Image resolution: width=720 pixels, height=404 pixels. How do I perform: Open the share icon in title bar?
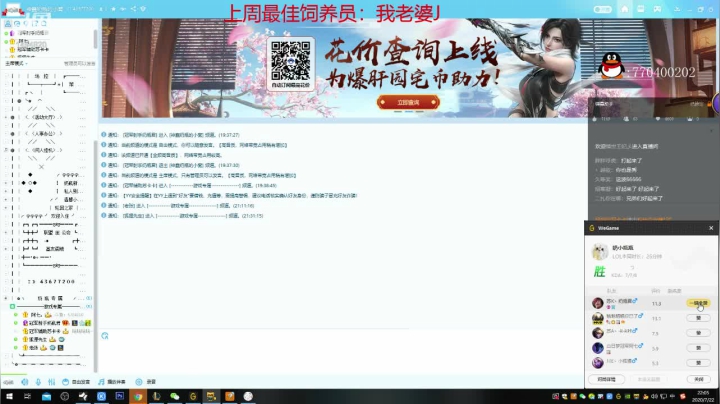[133, 9]
